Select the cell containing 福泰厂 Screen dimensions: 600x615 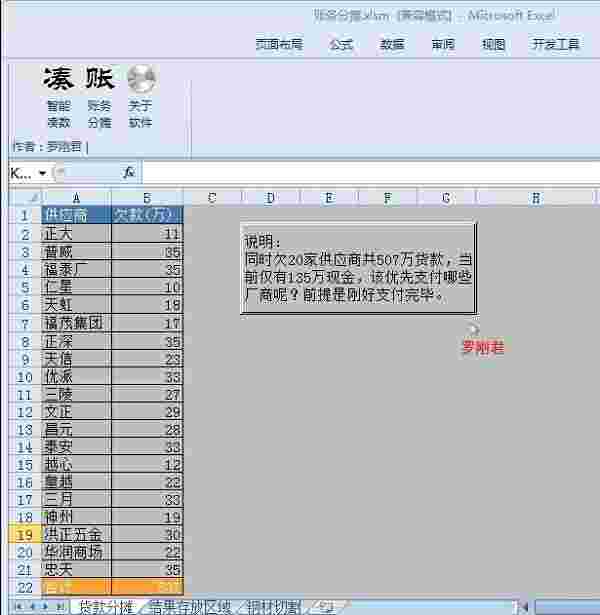tap(76, 269)
